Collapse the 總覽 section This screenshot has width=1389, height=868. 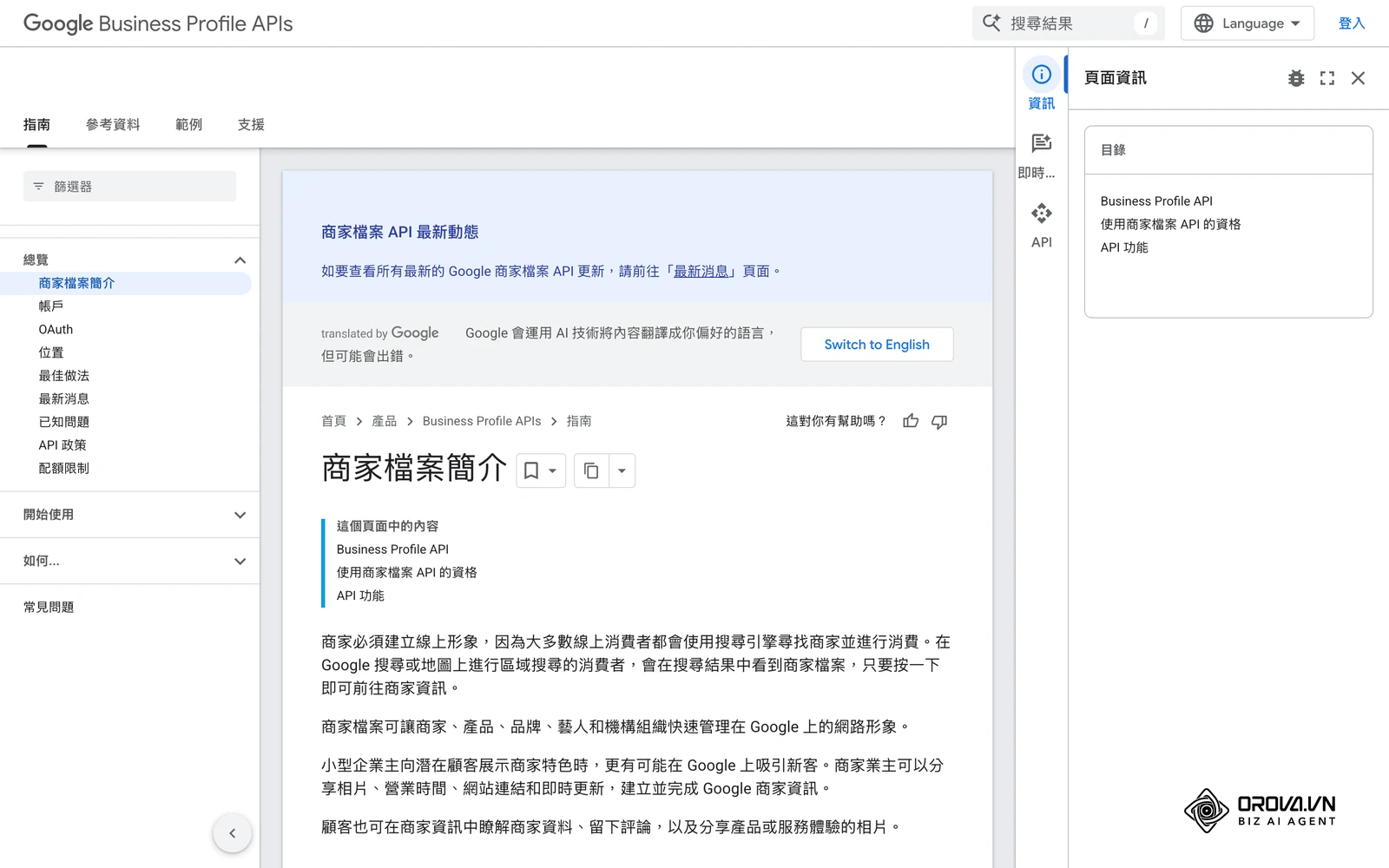(x=240, y=260)
